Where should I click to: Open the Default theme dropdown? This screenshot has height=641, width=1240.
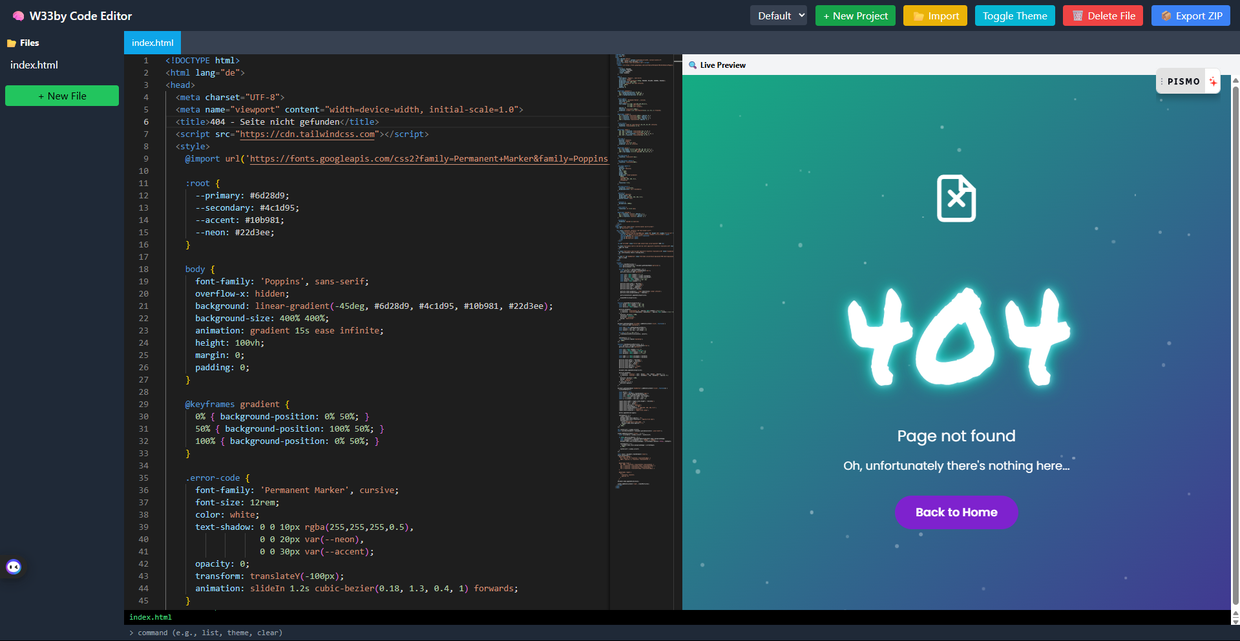point(778,16)
